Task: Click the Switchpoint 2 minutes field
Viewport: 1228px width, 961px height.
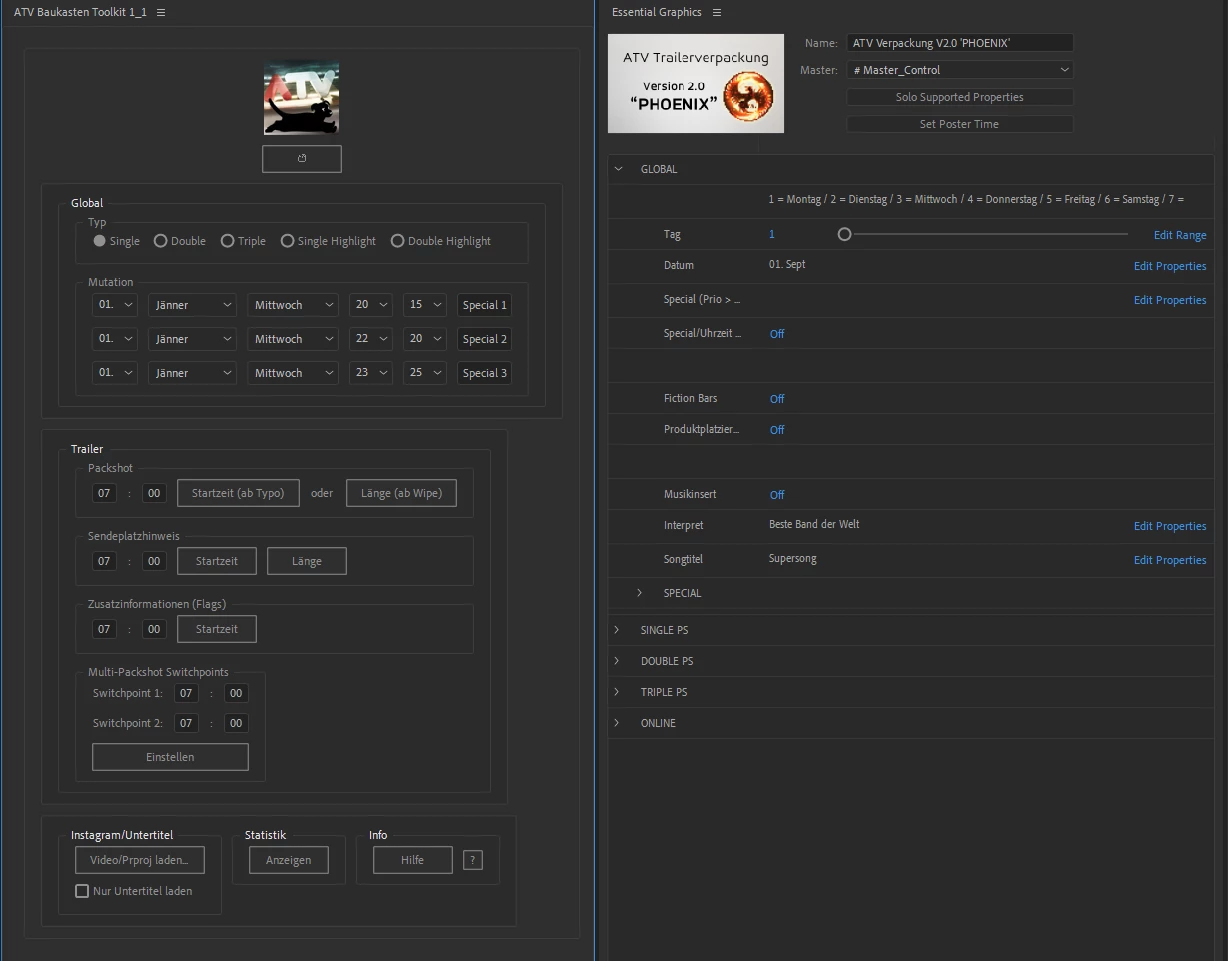Action: tap(236, 723)
